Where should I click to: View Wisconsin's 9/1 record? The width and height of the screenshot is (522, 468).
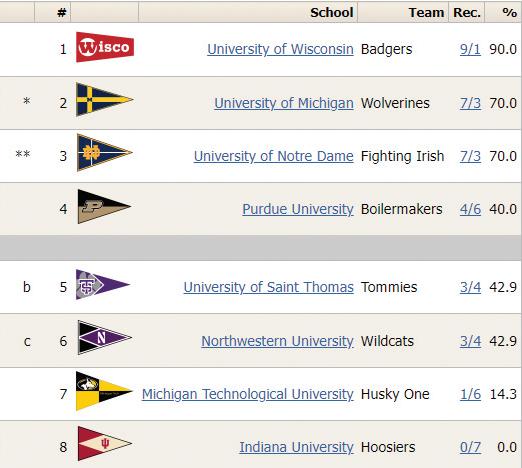pos(470,49)
